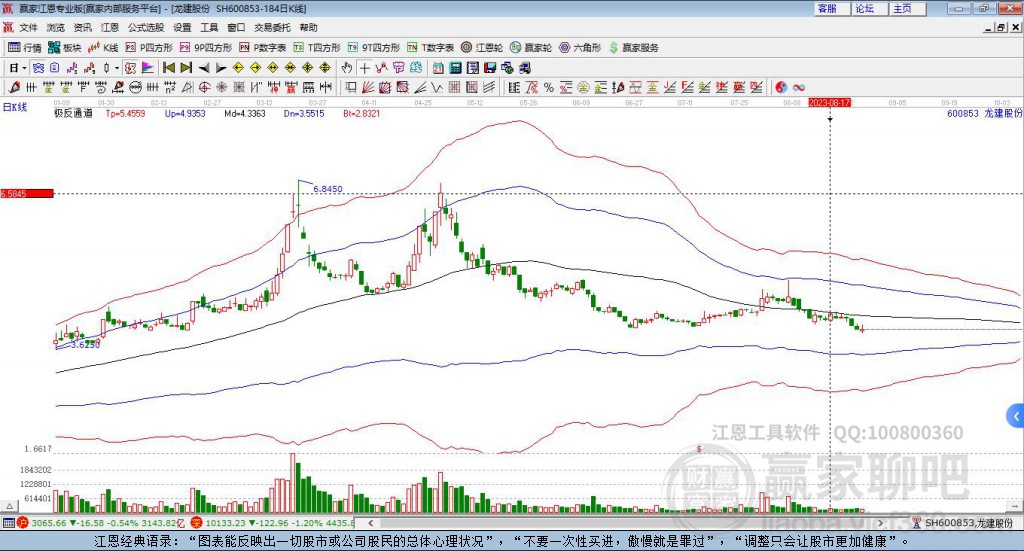Image resolution: width=1024 pixels, height=551 pixels.
Task: Click the SH600853 status bar entry
Action: point(962,523)
